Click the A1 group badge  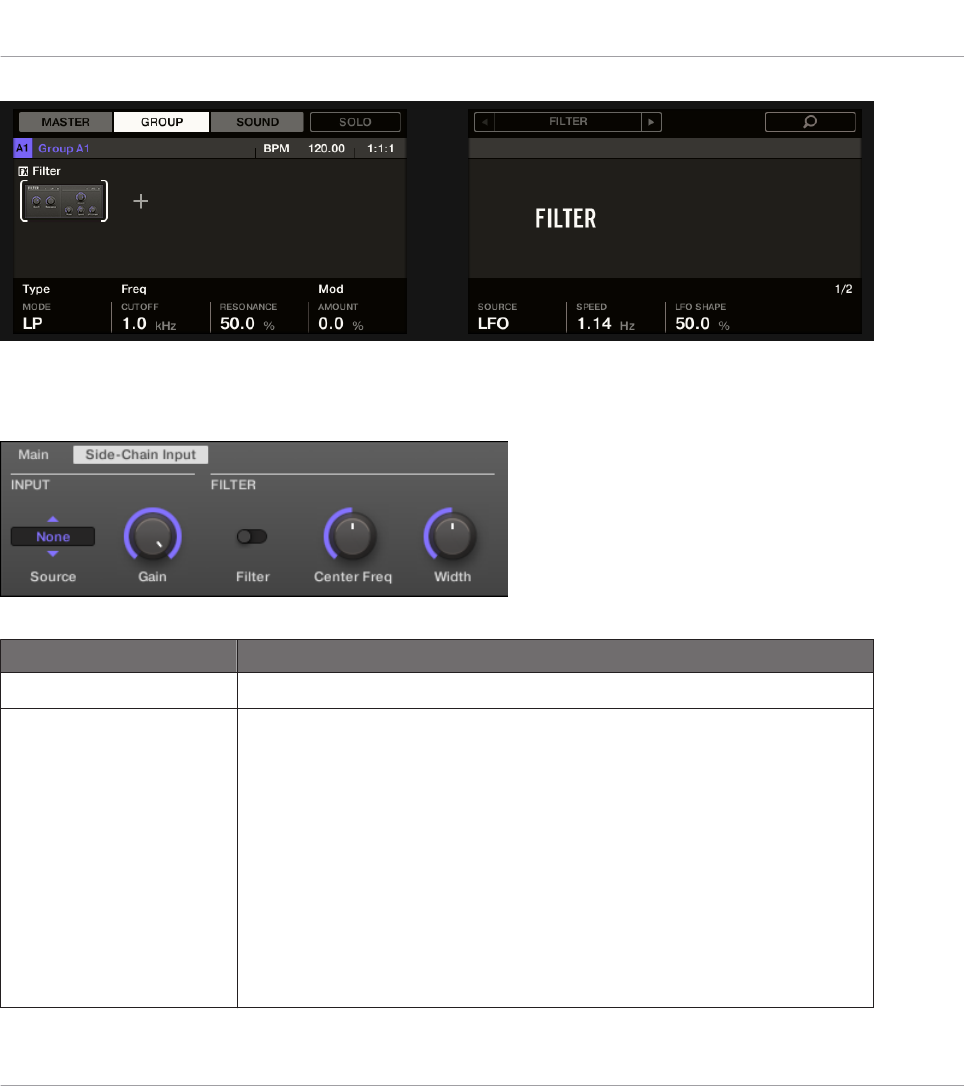[22, 148]
